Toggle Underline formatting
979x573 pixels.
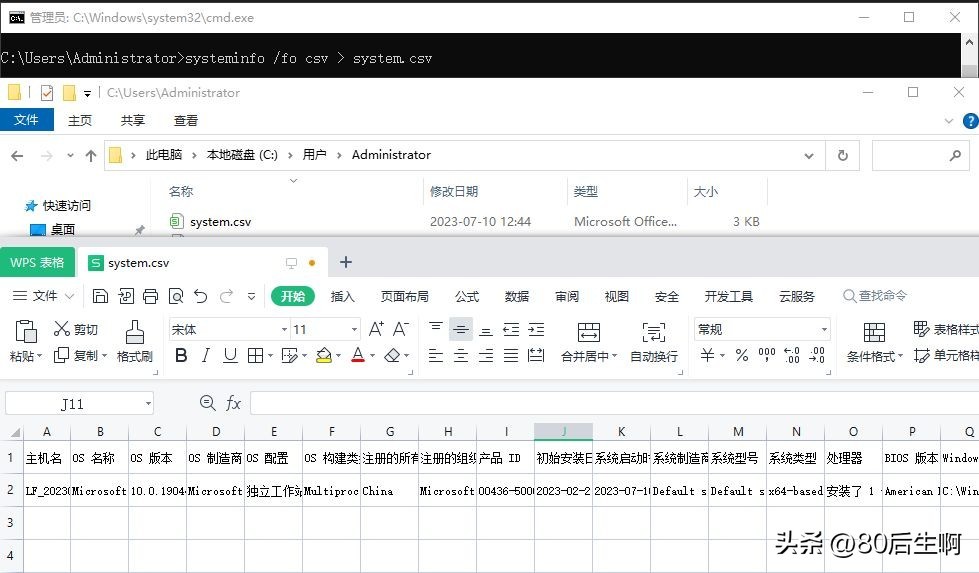(230, 355)
